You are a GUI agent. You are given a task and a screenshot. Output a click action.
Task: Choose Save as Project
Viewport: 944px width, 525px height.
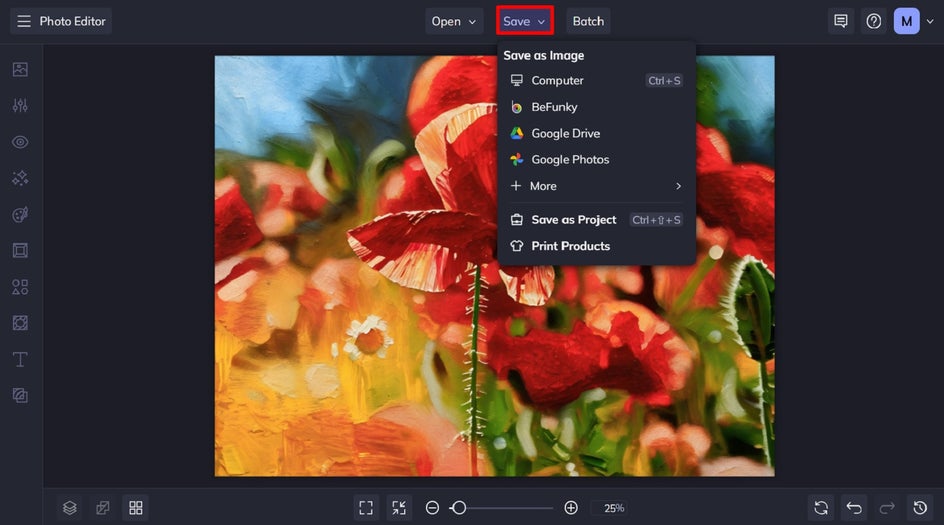596,220
